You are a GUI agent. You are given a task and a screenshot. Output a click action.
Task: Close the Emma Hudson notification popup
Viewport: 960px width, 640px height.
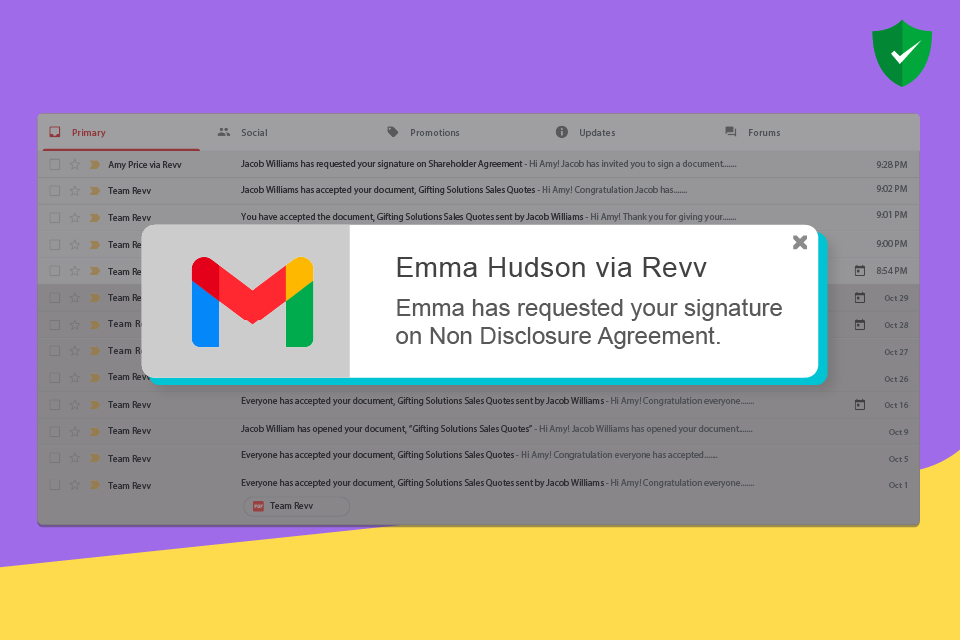coord(800,243)
